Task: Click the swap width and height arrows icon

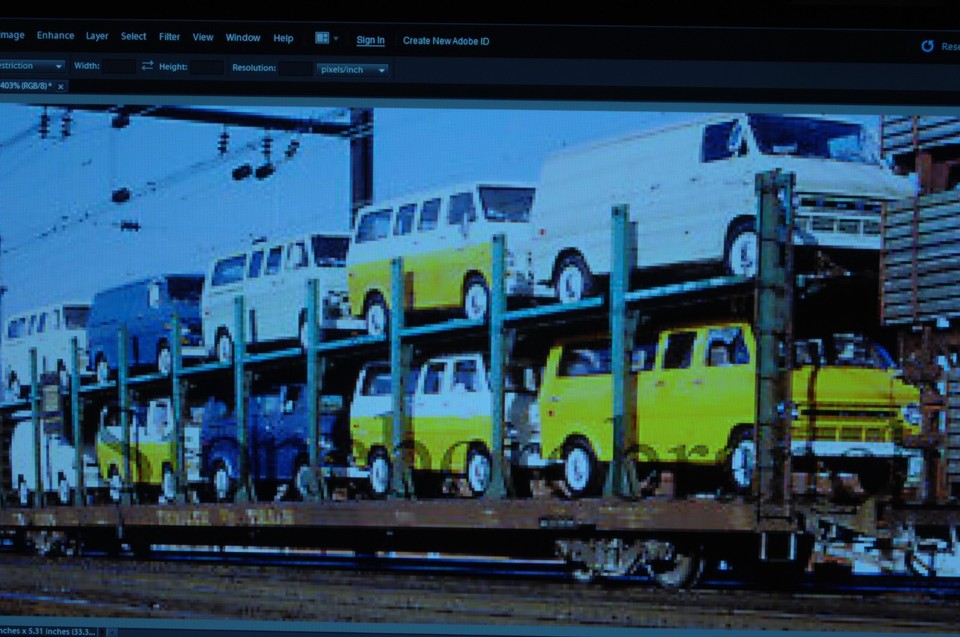Action: tap(146, 66)
